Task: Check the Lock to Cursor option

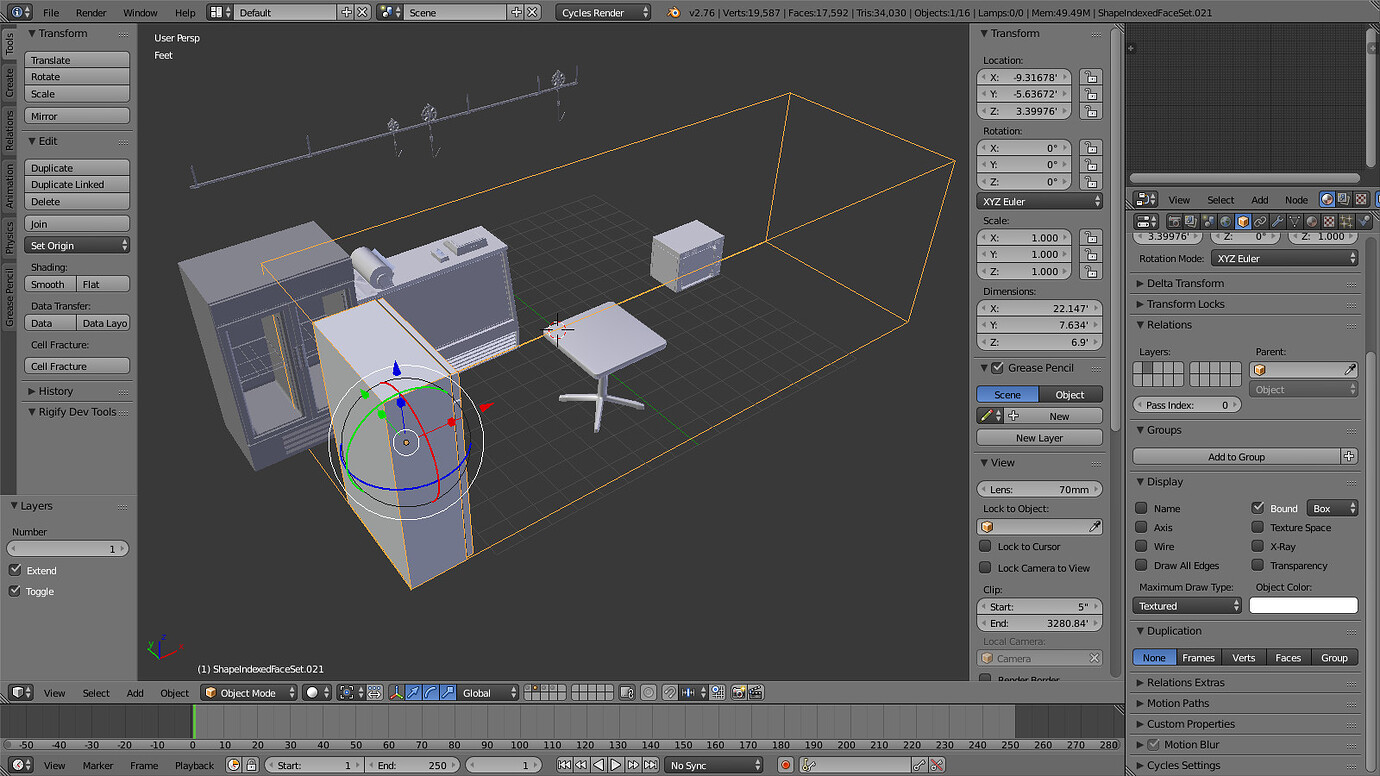Action: coord(985,546)
